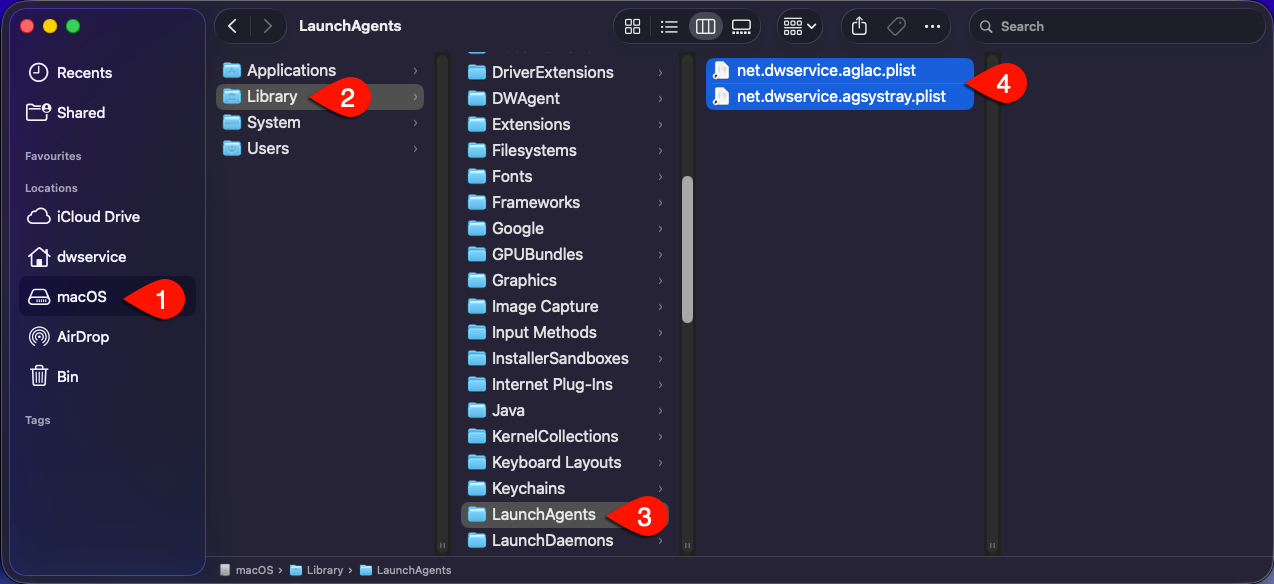The width and height of the screenshot is (1274, 584).
Task: Select the Google folder
Action: 565,228
